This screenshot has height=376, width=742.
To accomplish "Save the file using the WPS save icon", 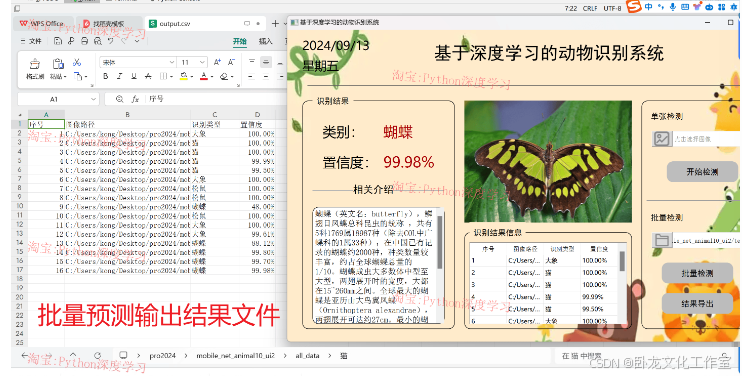I will 58,41.
